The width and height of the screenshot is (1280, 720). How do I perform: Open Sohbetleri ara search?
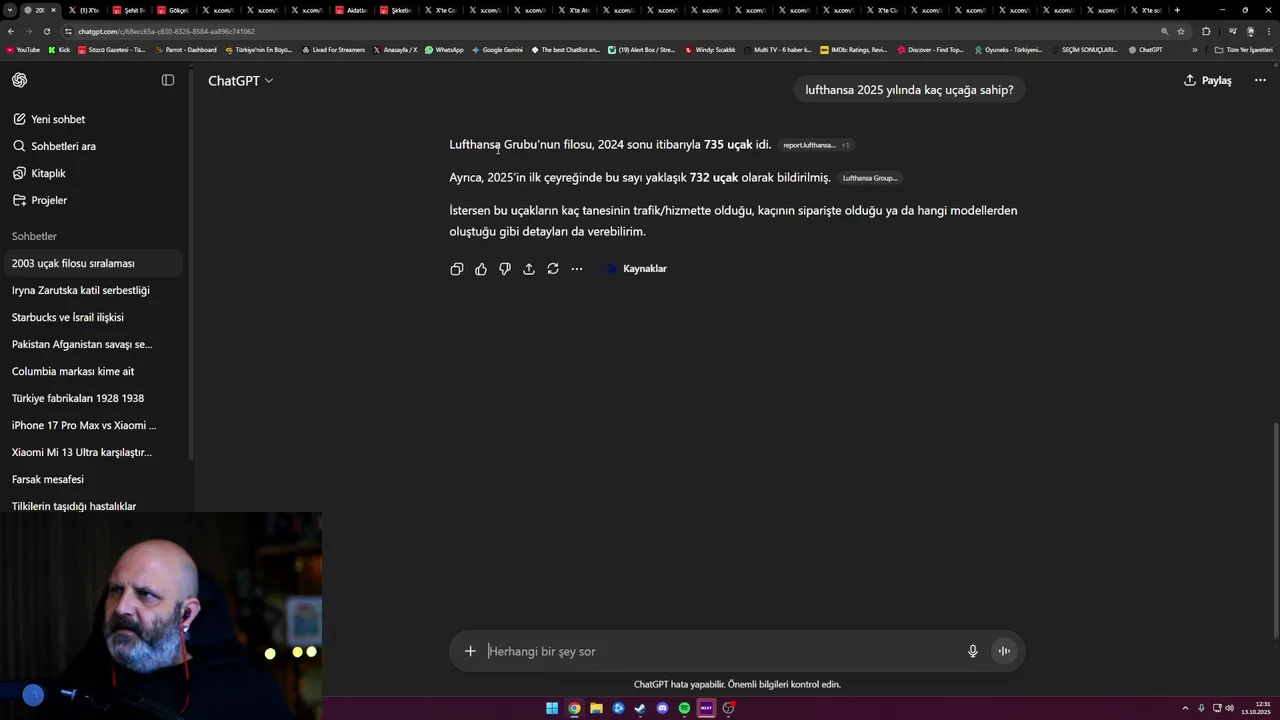pos(54,146)
